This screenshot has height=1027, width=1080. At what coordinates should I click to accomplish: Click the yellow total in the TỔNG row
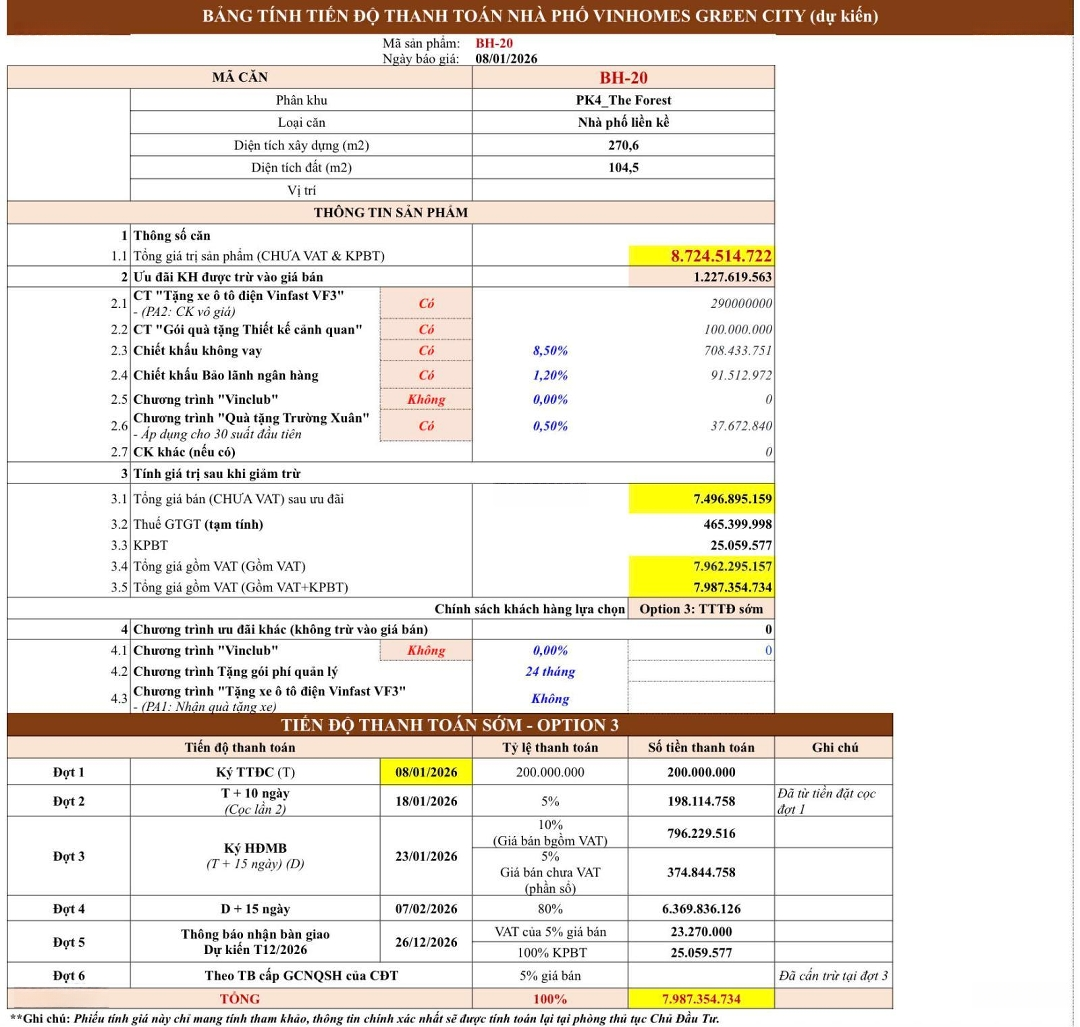(701, 999)
